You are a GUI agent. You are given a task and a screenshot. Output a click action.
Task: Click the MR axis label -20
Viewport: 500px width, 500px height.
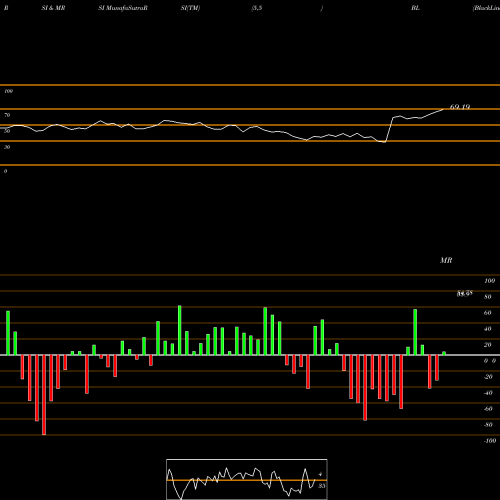tap(488, 377)
